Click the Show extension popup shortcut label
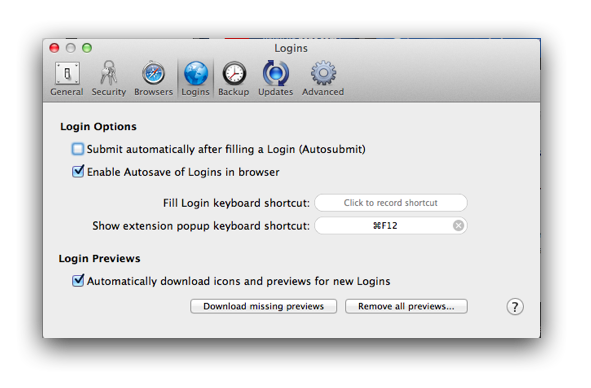The height and width of the screenshot is (388, 591). 201,225
